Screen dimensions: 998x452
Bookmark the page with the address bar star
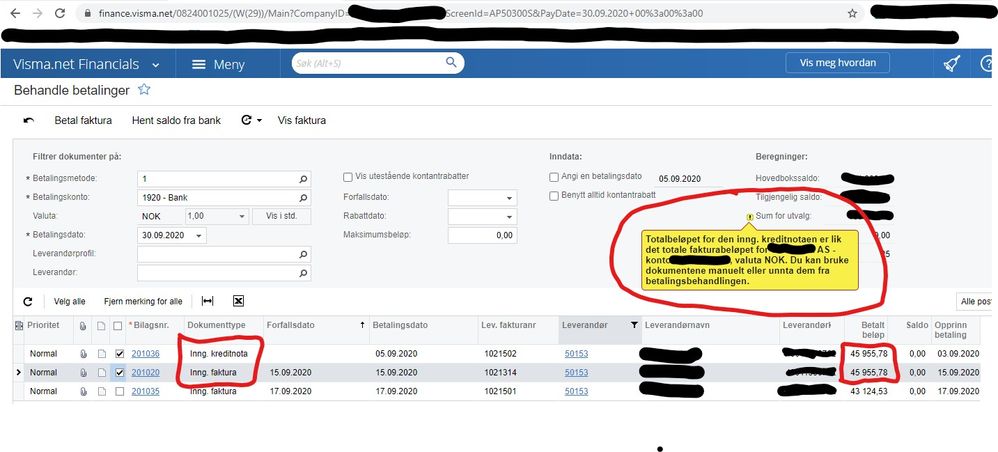tap(852, 13)
